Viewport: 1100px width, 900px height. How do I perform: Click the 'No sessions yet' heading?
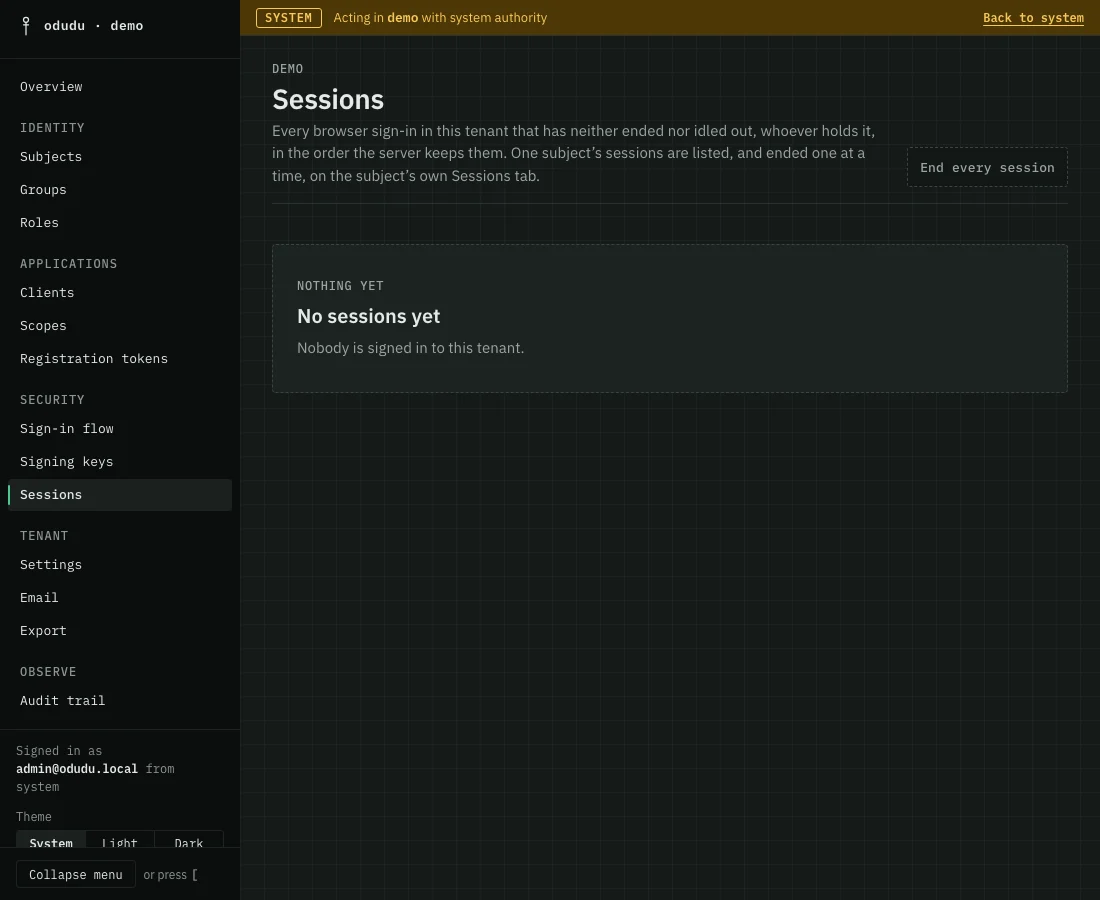point(368,316)
